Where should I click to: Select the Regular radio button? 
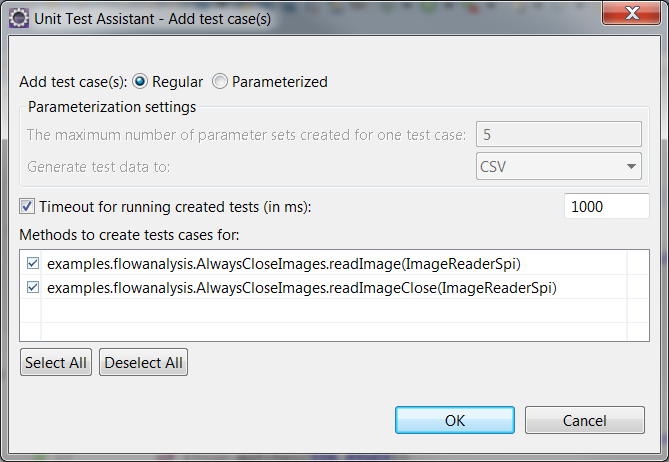[x=140, y=81]
